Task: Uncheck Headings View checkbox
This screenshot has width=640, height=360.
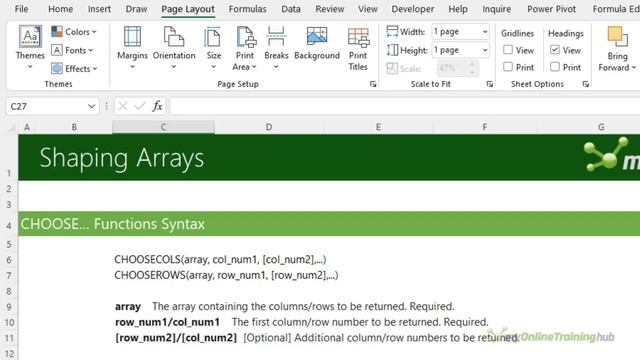Action: point(554,50)
